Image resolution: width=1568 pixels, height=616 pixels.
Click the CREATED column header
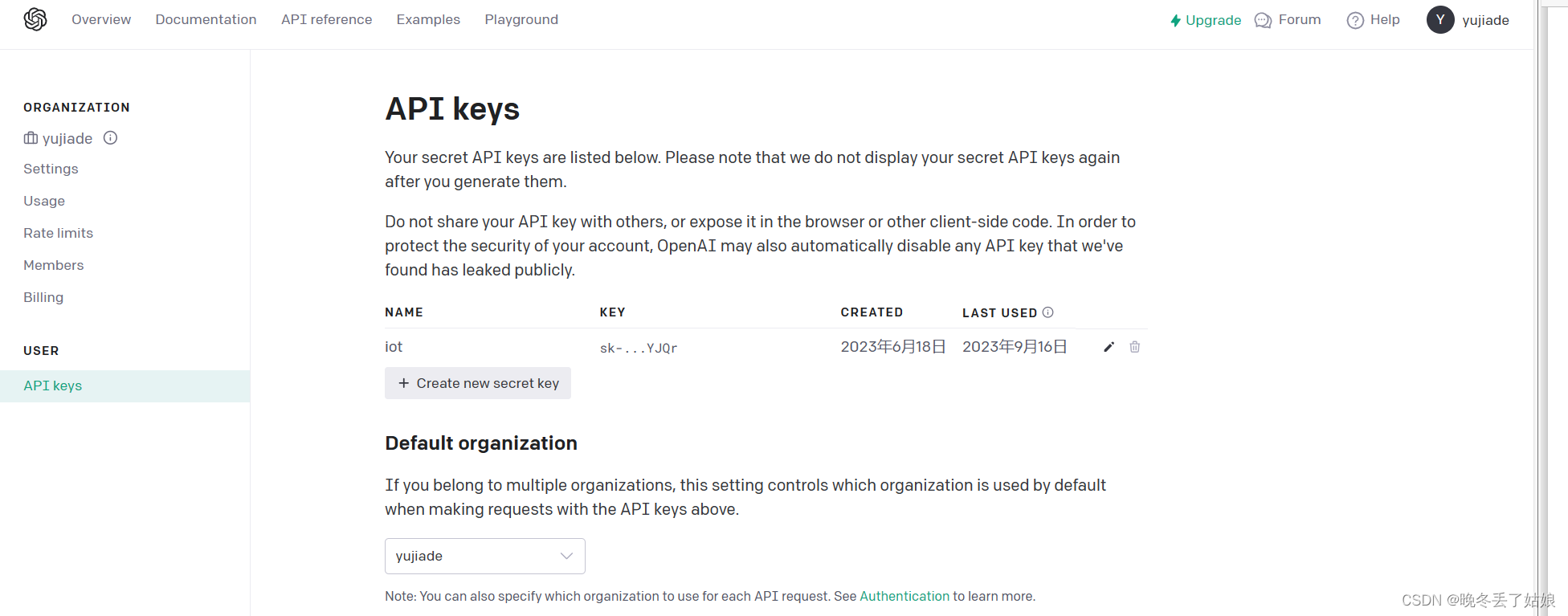872,312
